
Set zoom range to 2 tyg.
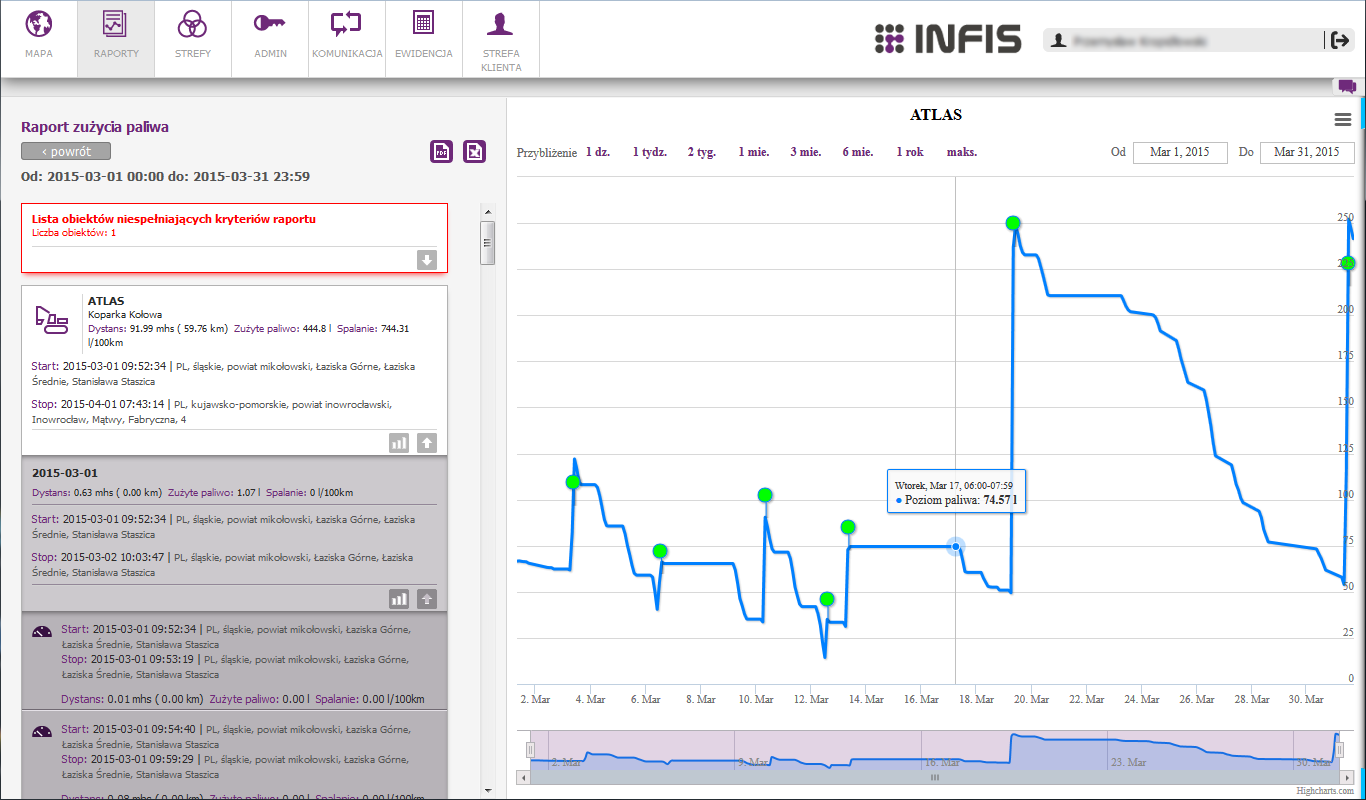(x=702, y=152)
